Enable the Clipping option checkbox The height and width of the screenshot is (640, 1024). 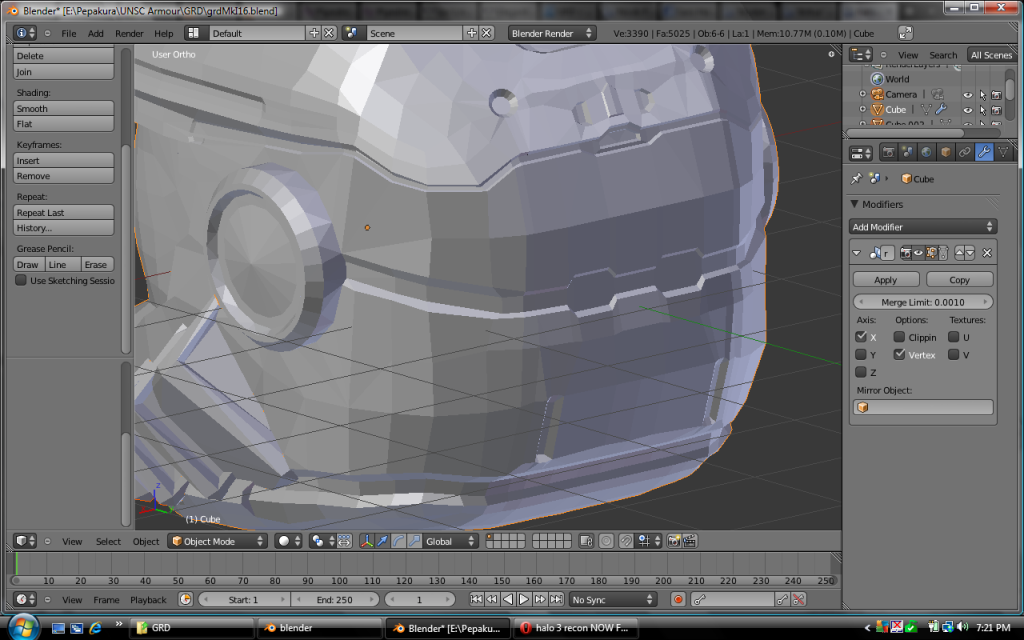coord(899,337)
